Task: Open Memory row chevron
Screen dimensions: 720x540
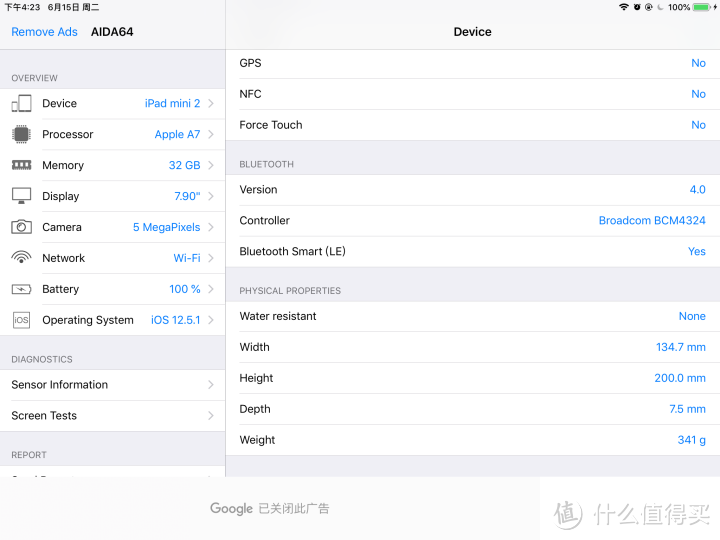Action: (211, 165)
